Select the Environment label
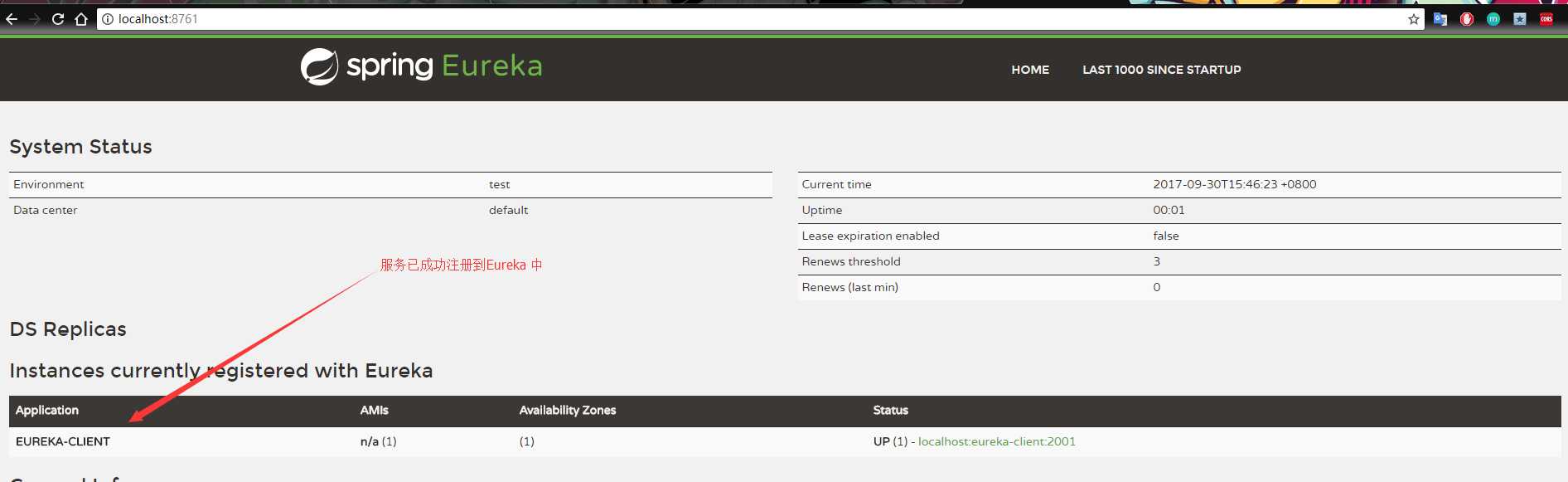The image size is (1568, 482). [49, 184]
